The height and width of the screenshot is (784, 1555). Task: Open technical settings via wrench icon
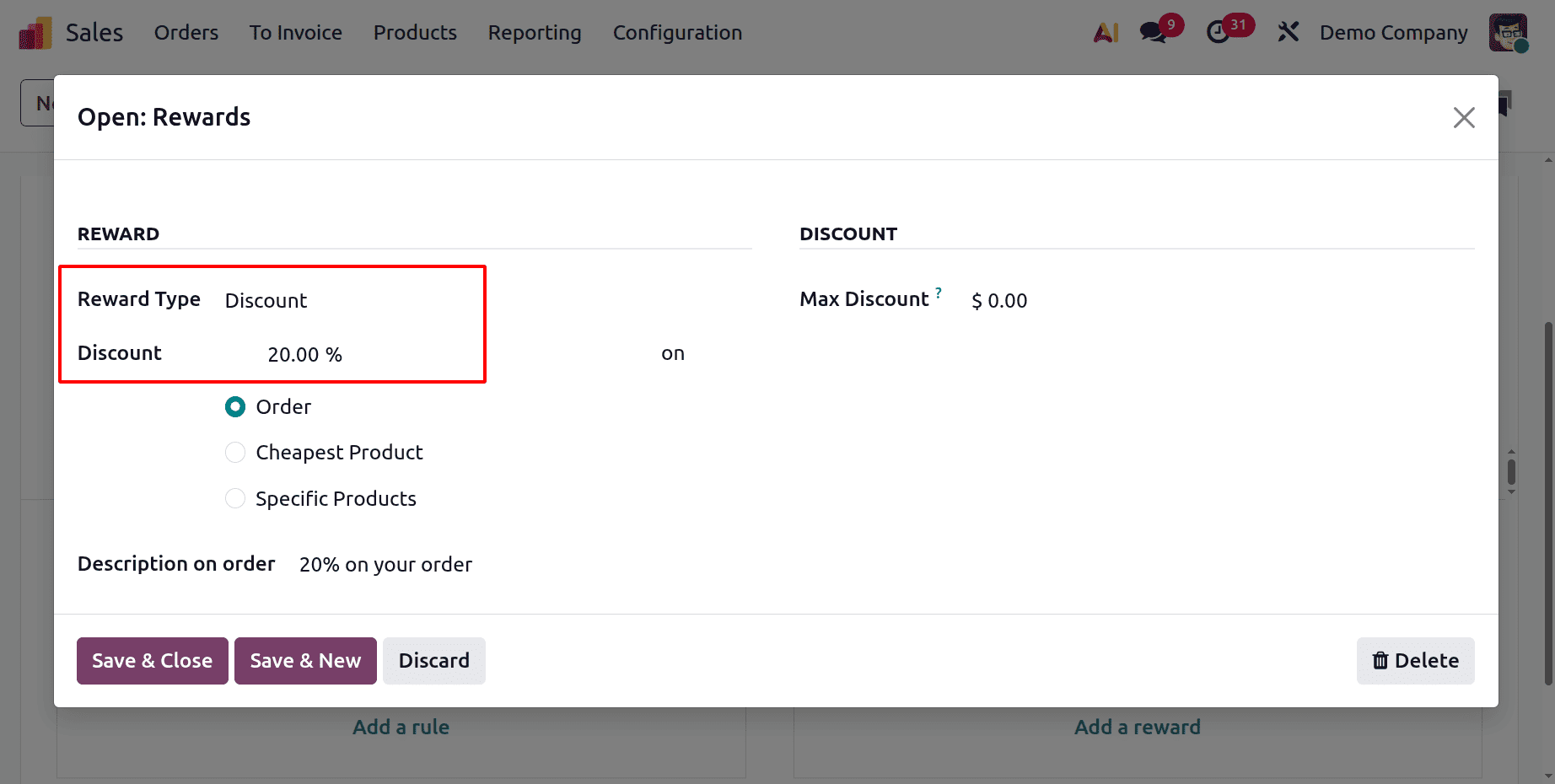click(1289, 31)
